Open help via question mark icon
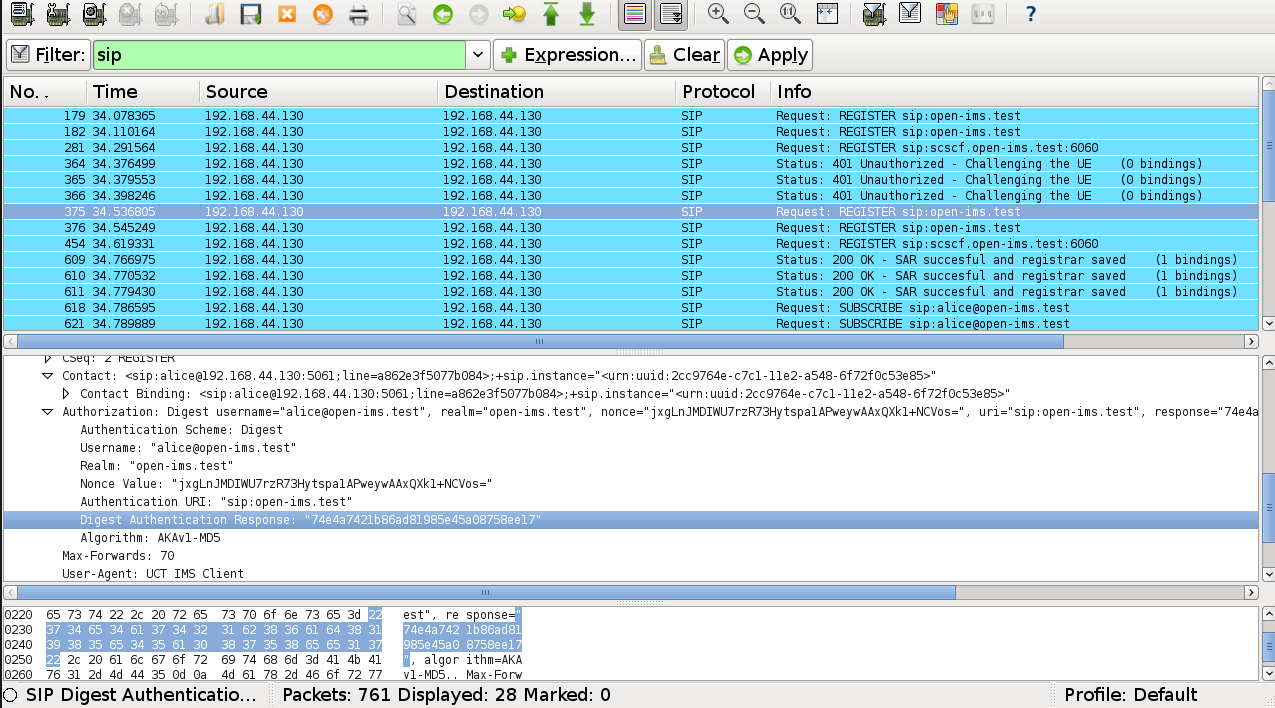 pos(1030,14)
